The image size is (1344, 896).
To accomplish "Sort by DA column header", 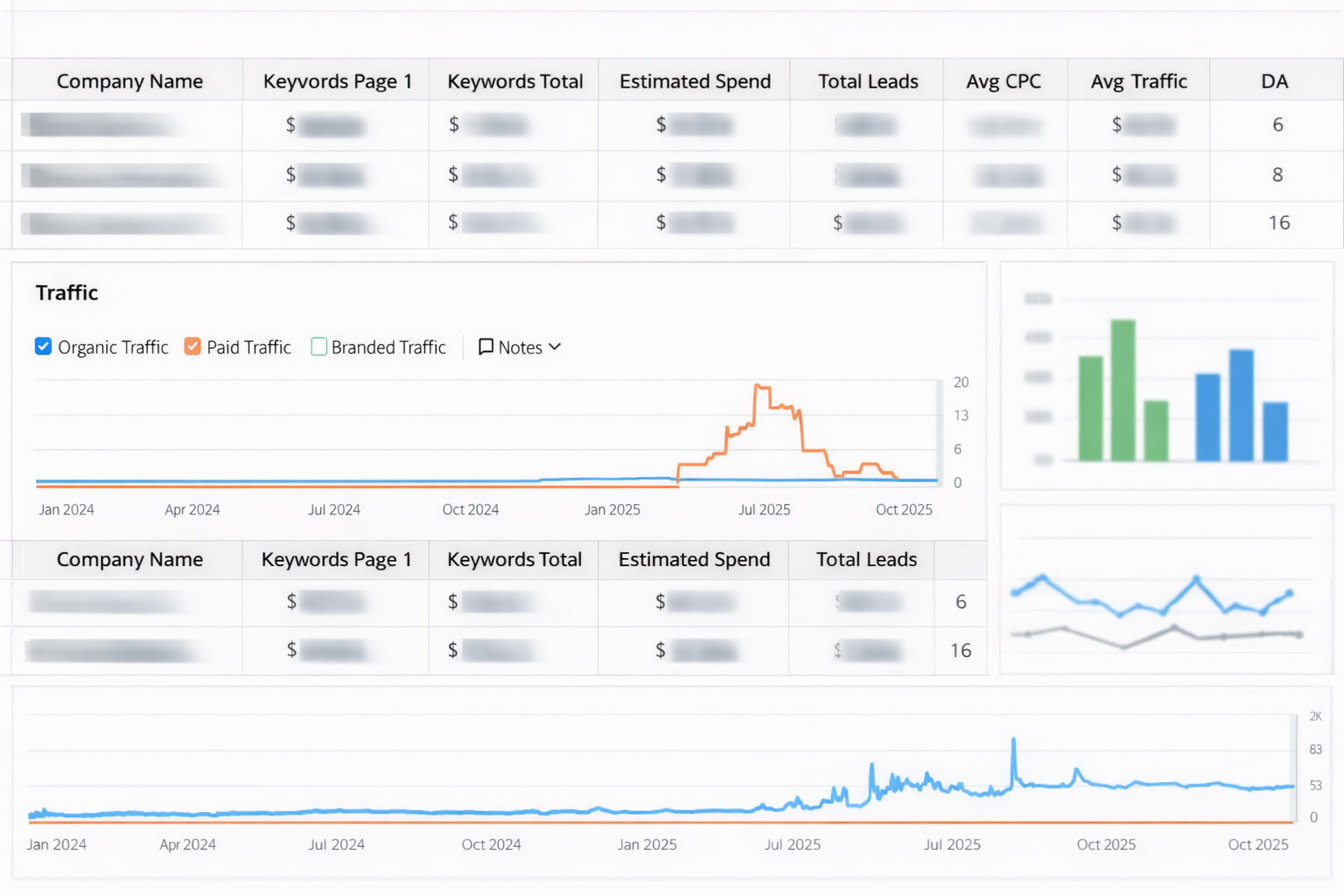I will tap(1274, 81).
